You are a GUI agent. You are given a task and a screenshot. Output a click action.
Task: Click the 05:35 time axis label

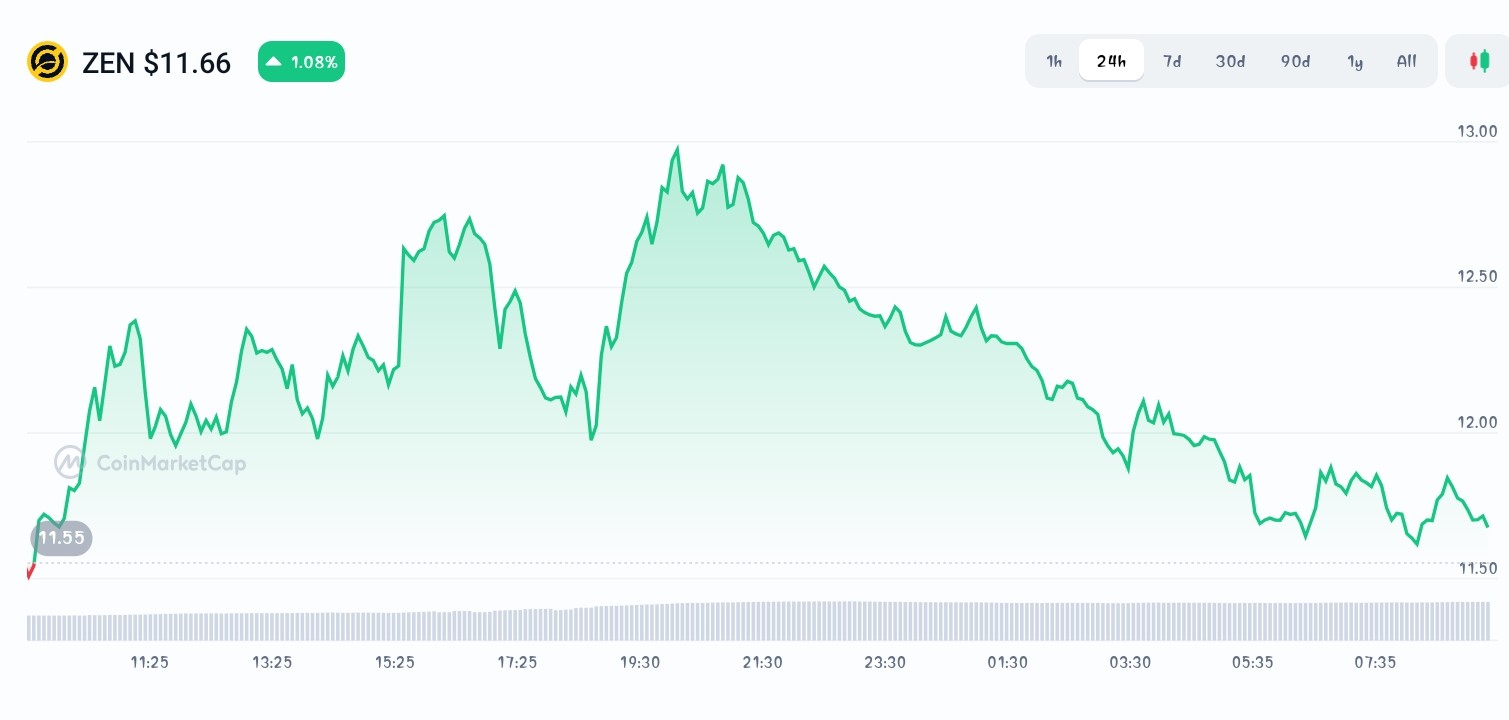coord(1253,662)
